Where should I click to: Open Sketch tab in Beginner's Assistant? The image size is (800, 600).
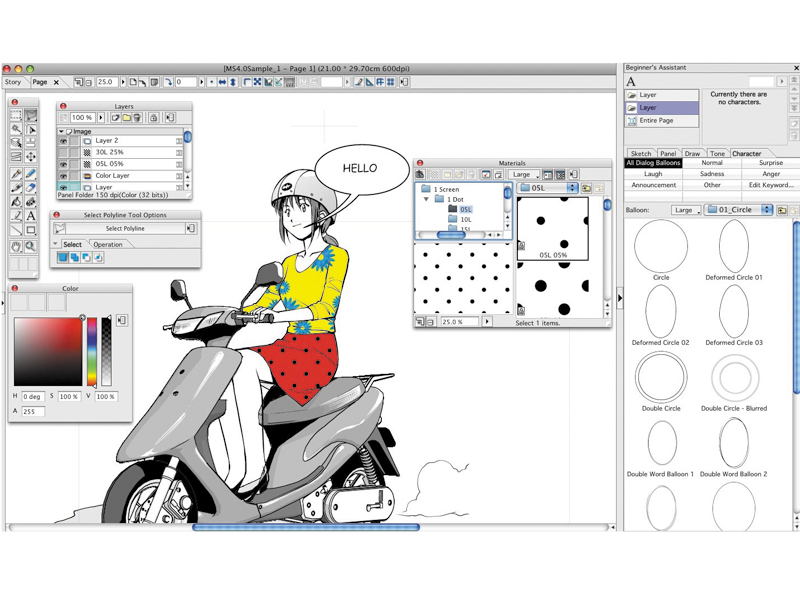point(641,154)
